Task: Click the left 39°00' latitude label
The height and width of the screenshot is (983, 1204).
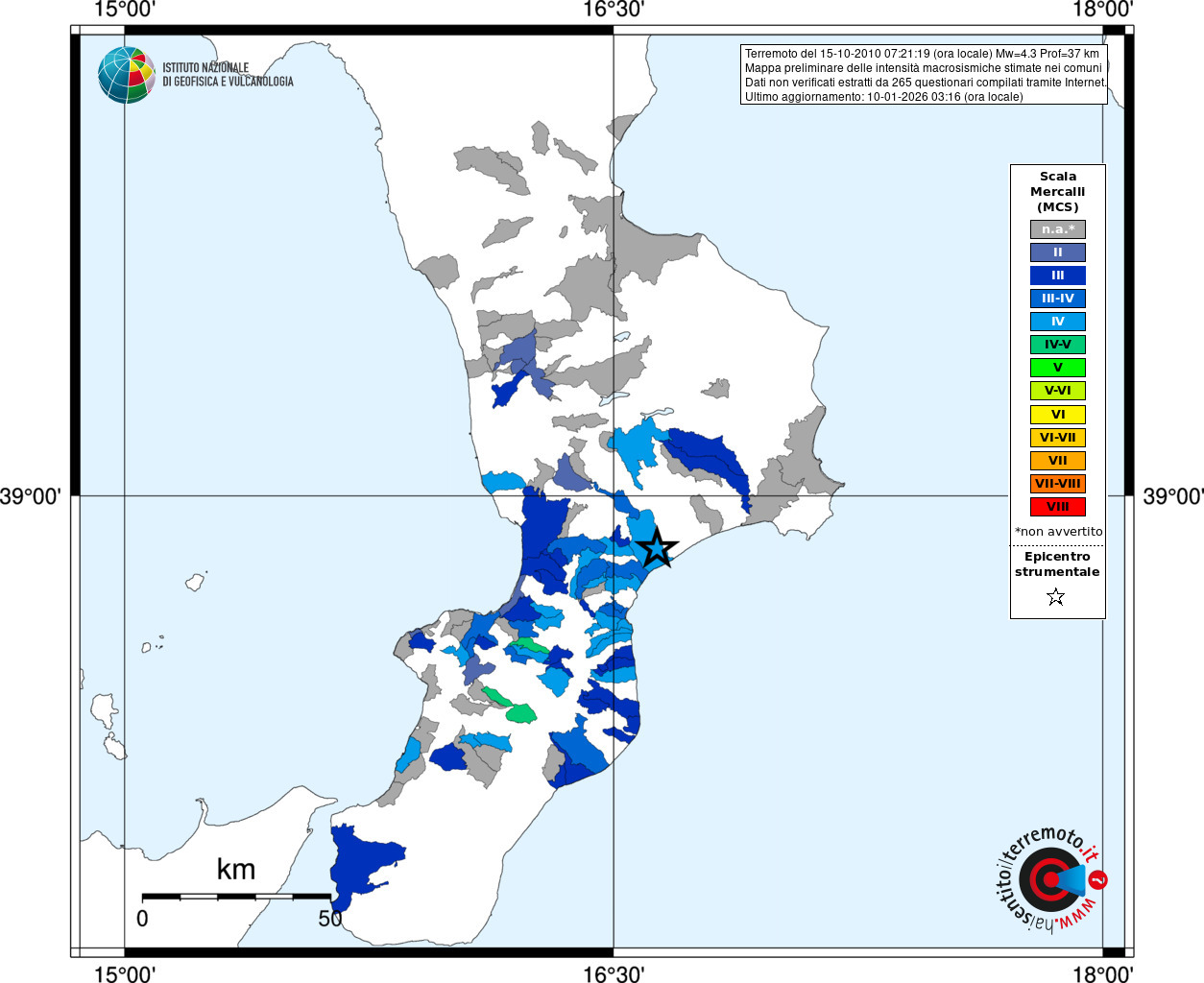Action: point(31,496)
